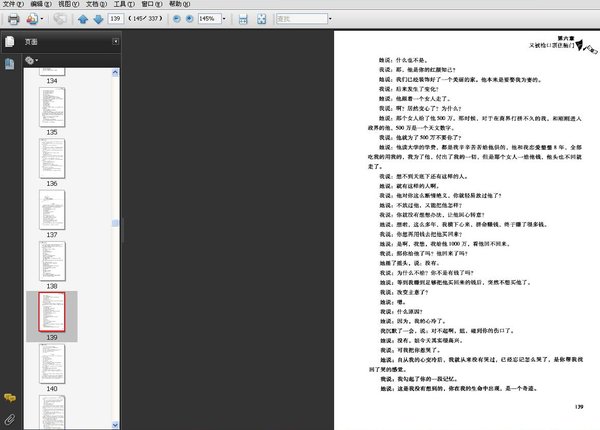Viewport: 600px width, 430px height.
Task: Click the thumbnail panel scrollbar thumb
Action: point(115,223)
